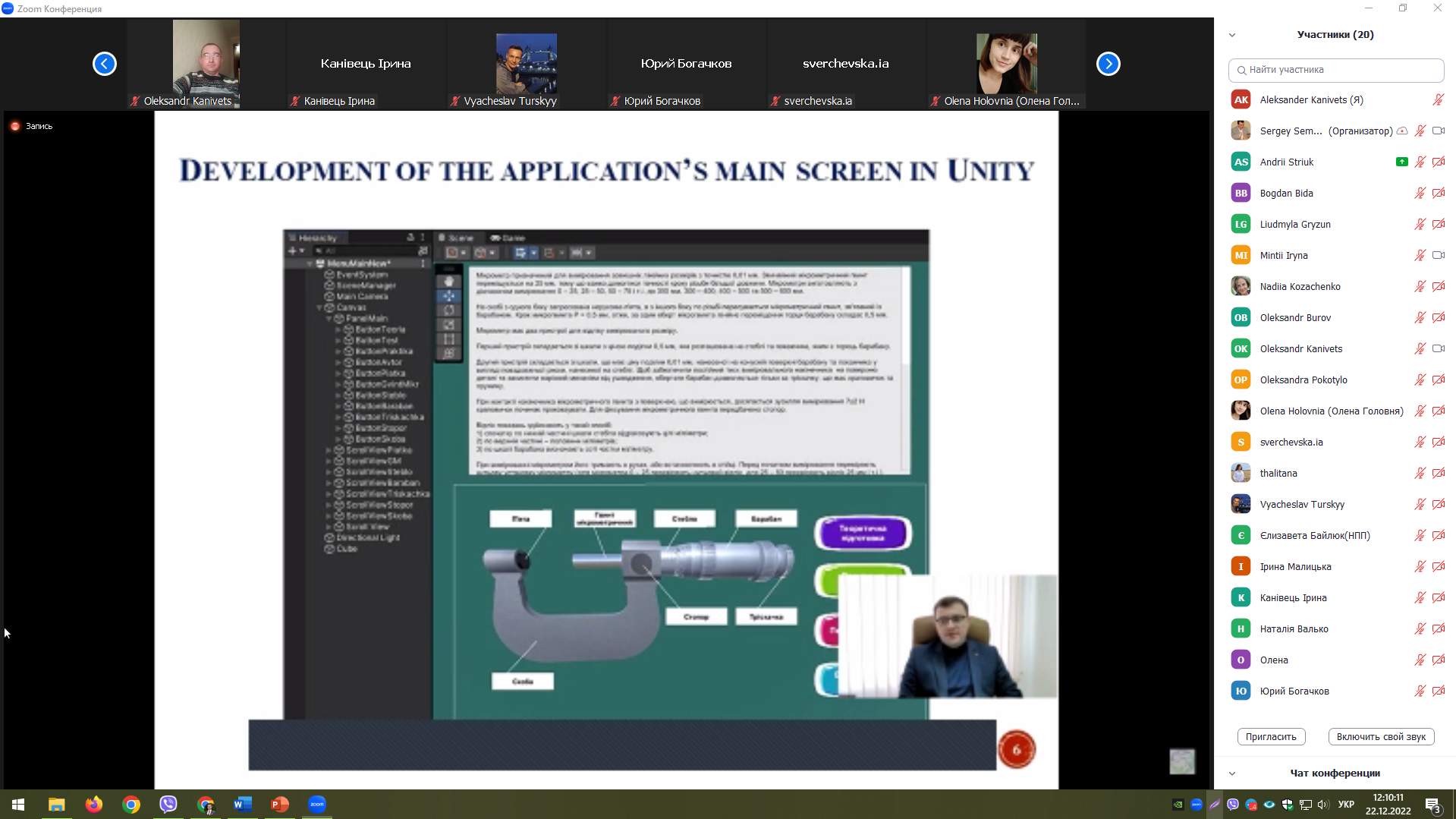Toggle the muted microphone for Sergey Sem...
Screen dimensions: 1456x819
pyautogui.click(x=1420, y=131)
